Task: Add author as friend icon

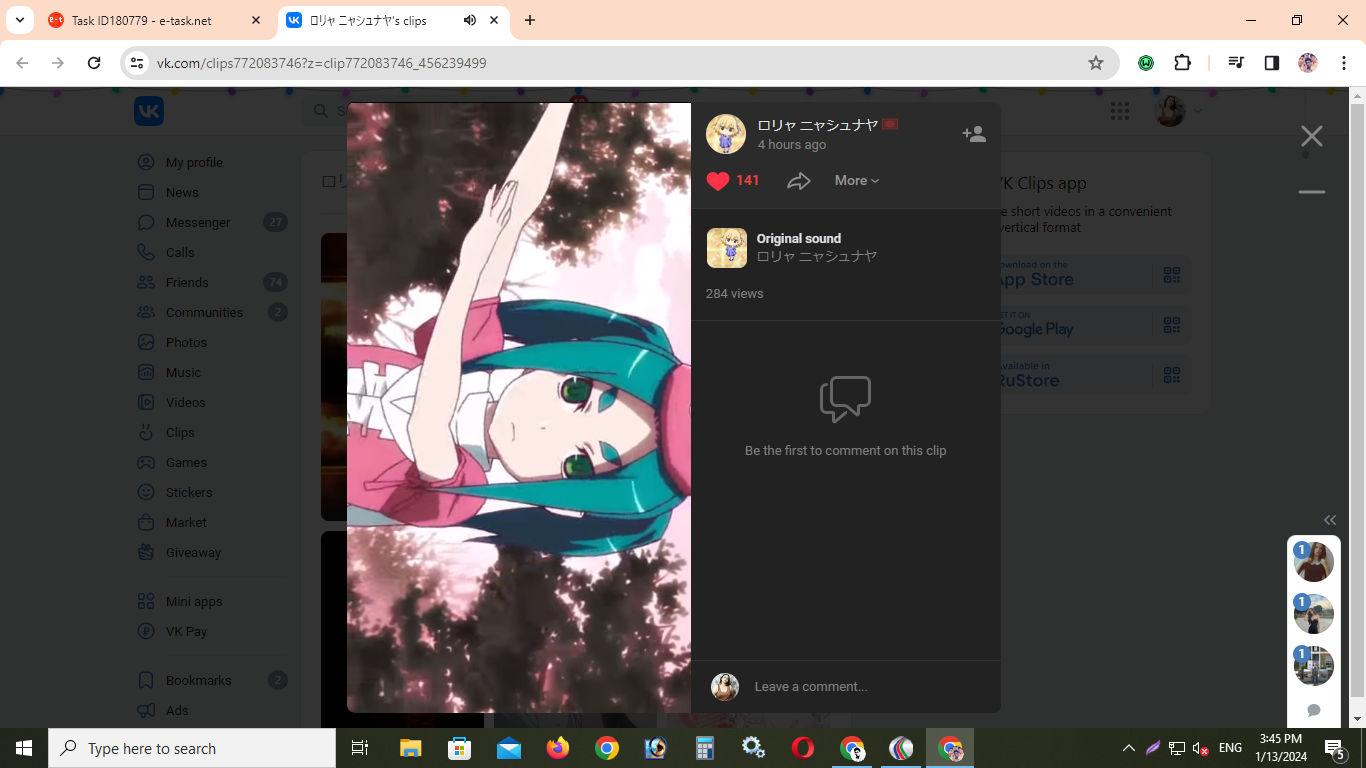Action: tap(974, 134)
